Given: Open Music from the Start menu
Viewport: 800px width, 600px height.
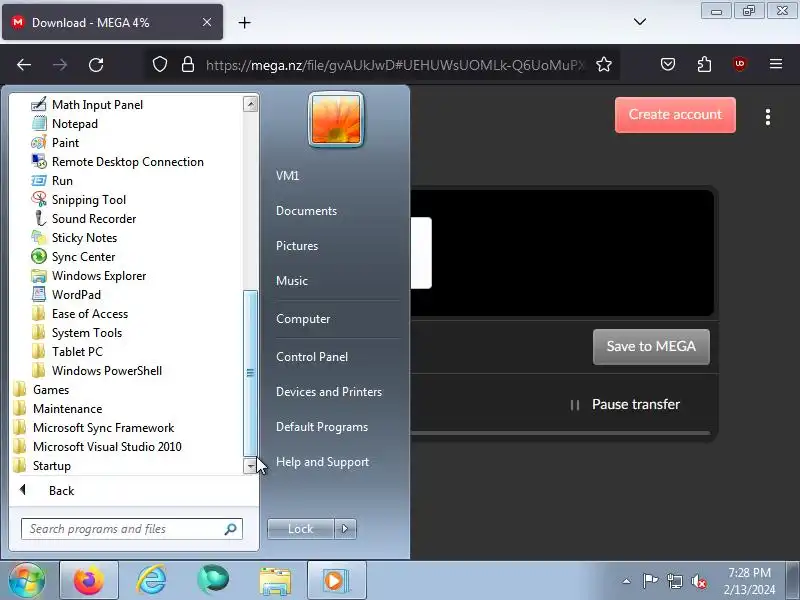Looking at the screenshot, I should (292, 281).
